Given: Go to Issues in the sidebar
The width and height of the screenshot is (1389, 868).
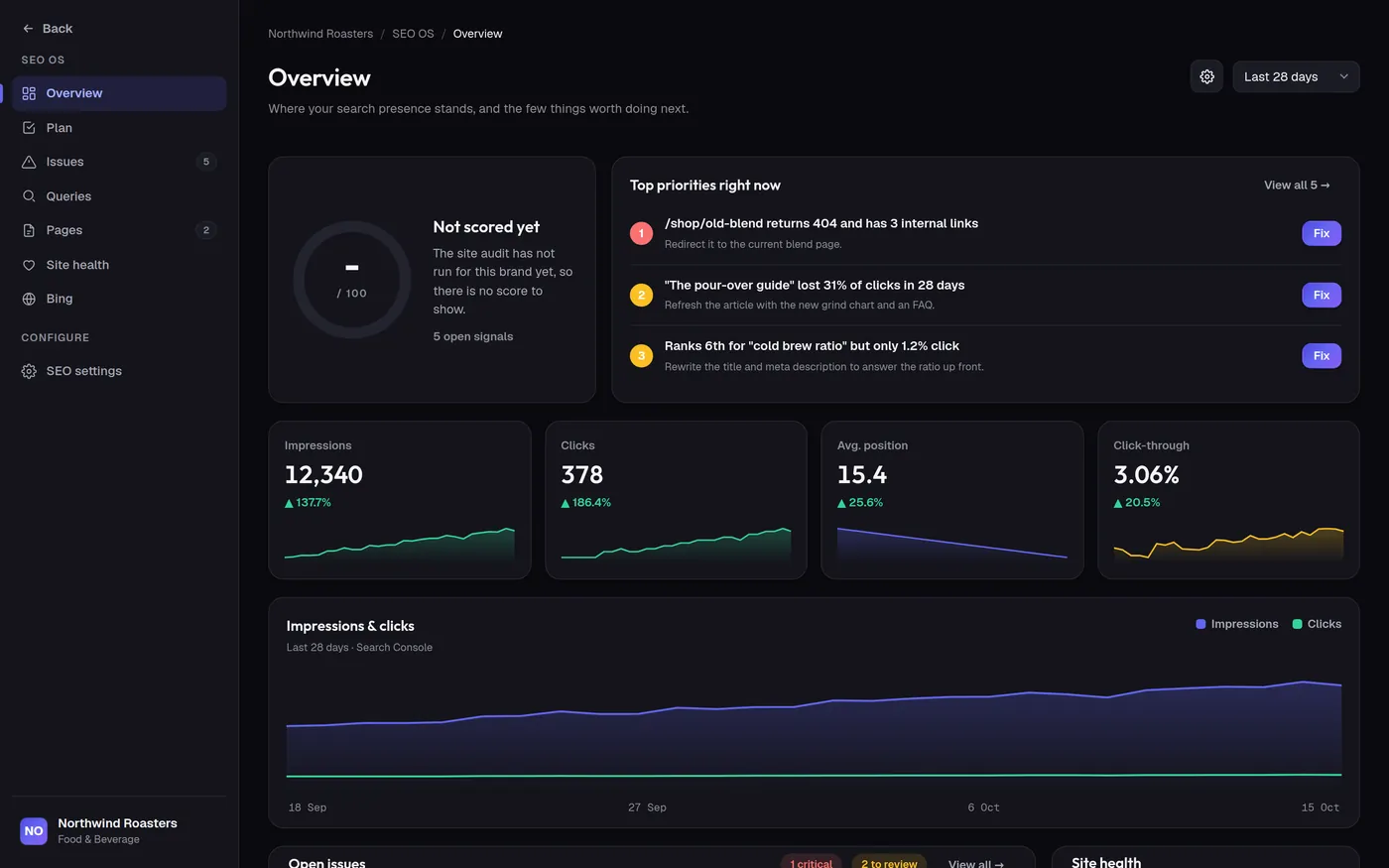Looking at the screenshot, I should point(119,162).
